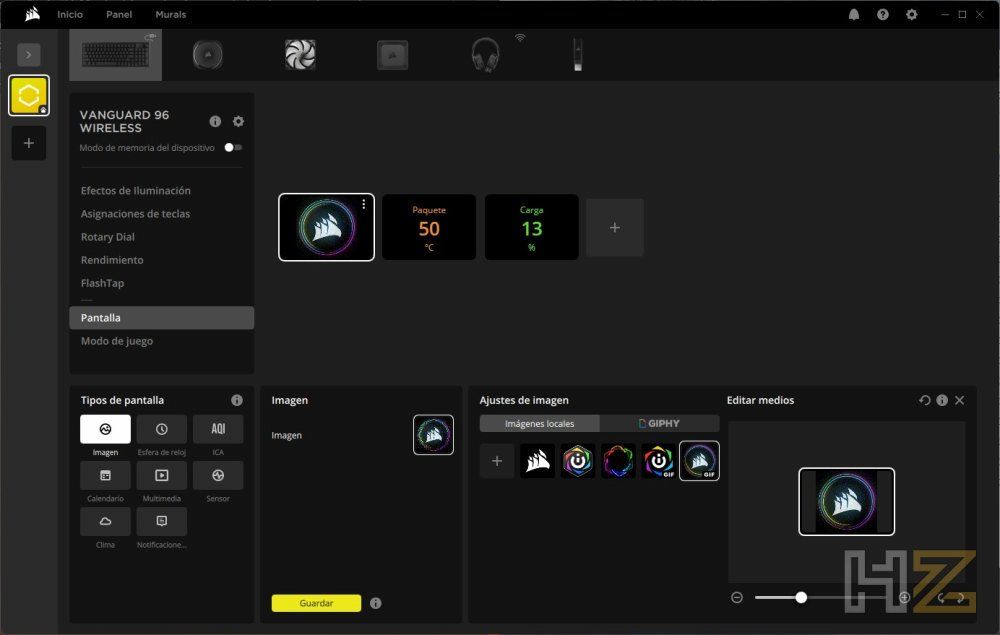
Task: Open the Murals menu
Action: pyautogui.click(x=170, y=14)
